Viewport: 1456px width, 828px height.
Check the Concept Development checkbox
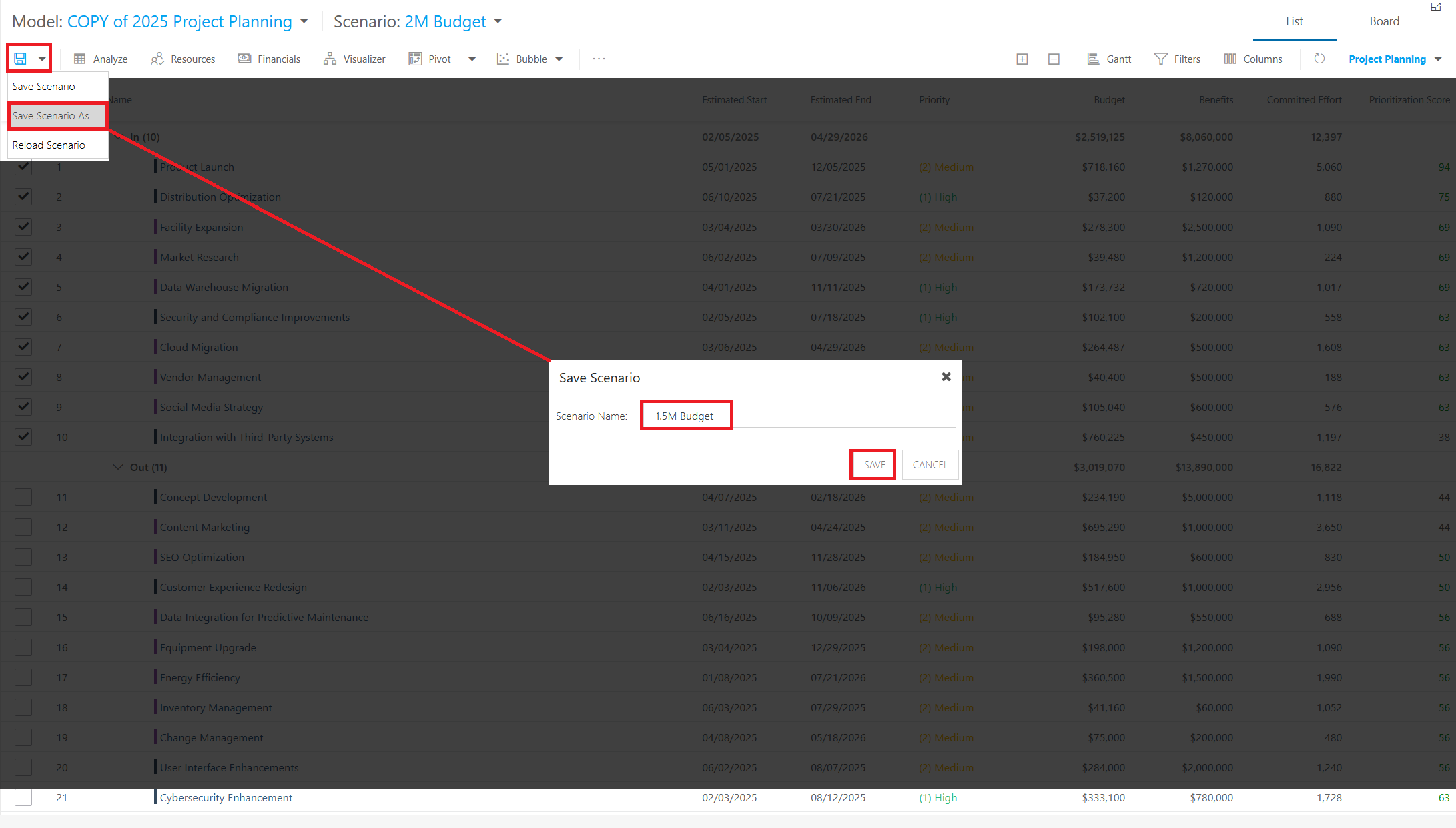pyautogui.click(x=23, y=497)
